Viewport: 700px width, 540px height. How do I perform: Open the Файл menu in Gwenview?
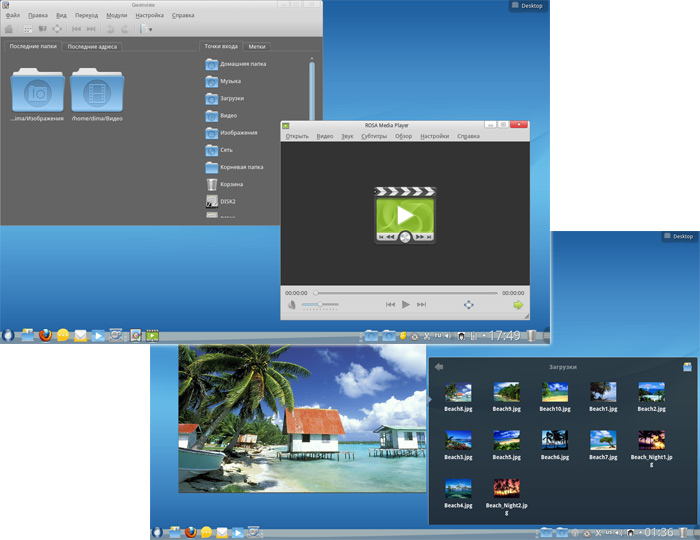(12, 15)
